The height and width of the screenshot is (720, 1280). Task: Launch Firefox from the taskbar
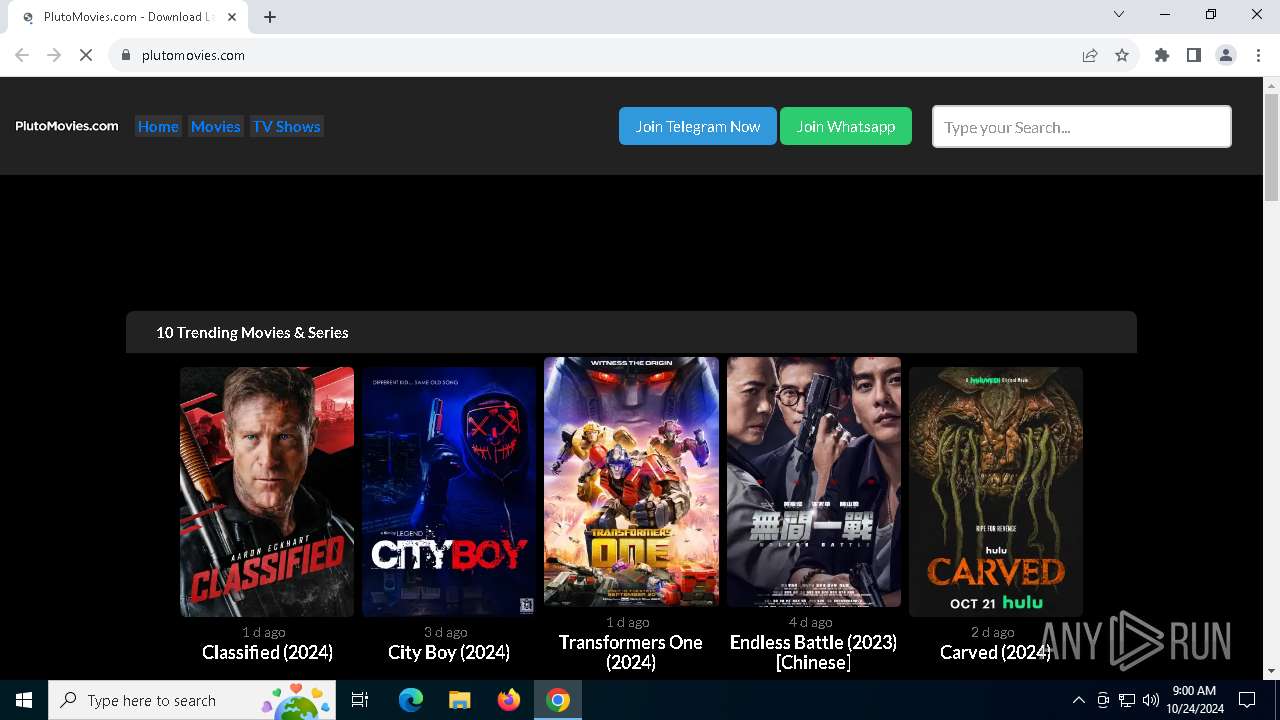pyautogui.click(x=509, y=700)
